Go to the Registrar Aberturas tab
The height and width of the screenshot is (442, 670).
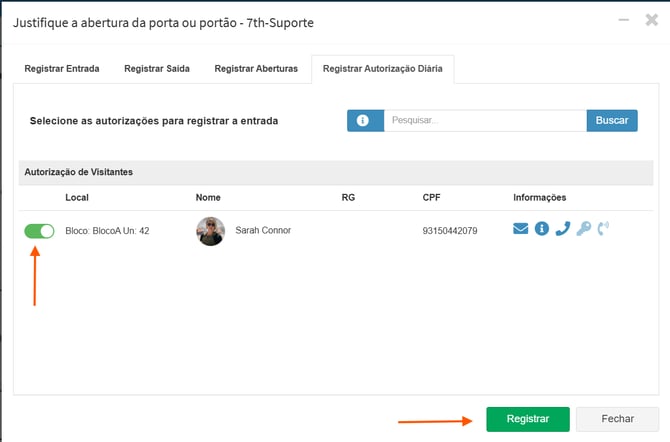(256, 69)
